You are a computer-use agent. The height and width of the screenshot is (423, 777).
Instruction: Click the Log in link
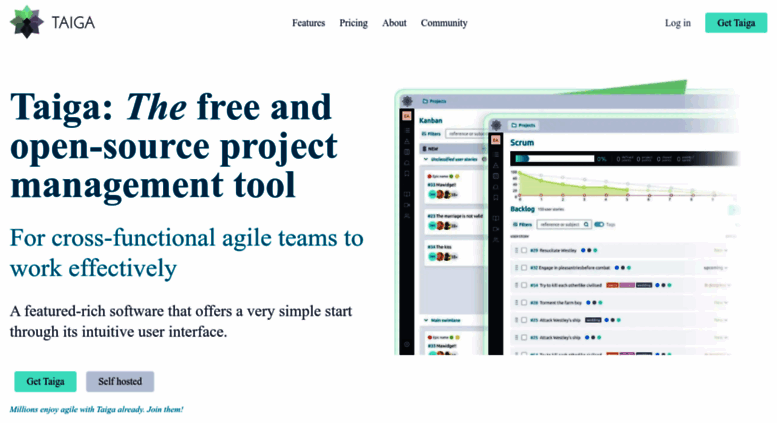pos(677,23)
